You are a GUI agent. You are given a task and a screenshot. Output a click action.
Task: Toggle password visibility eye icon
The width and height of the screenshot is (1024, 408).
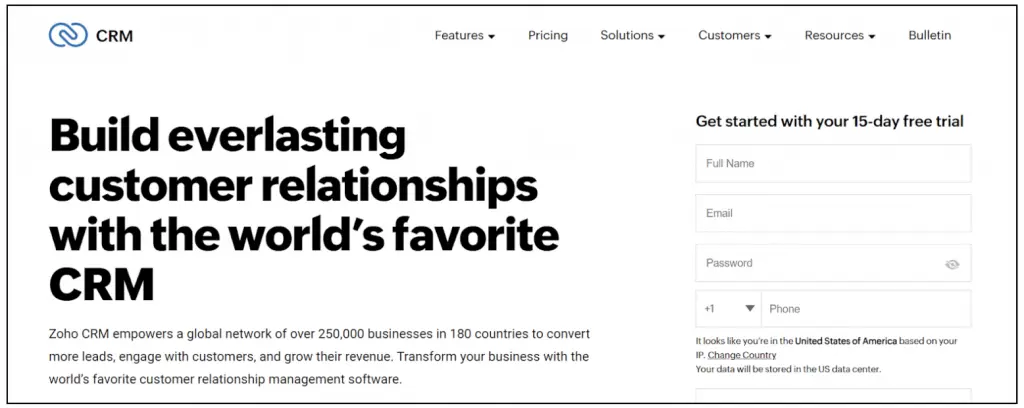coord(952,264)
